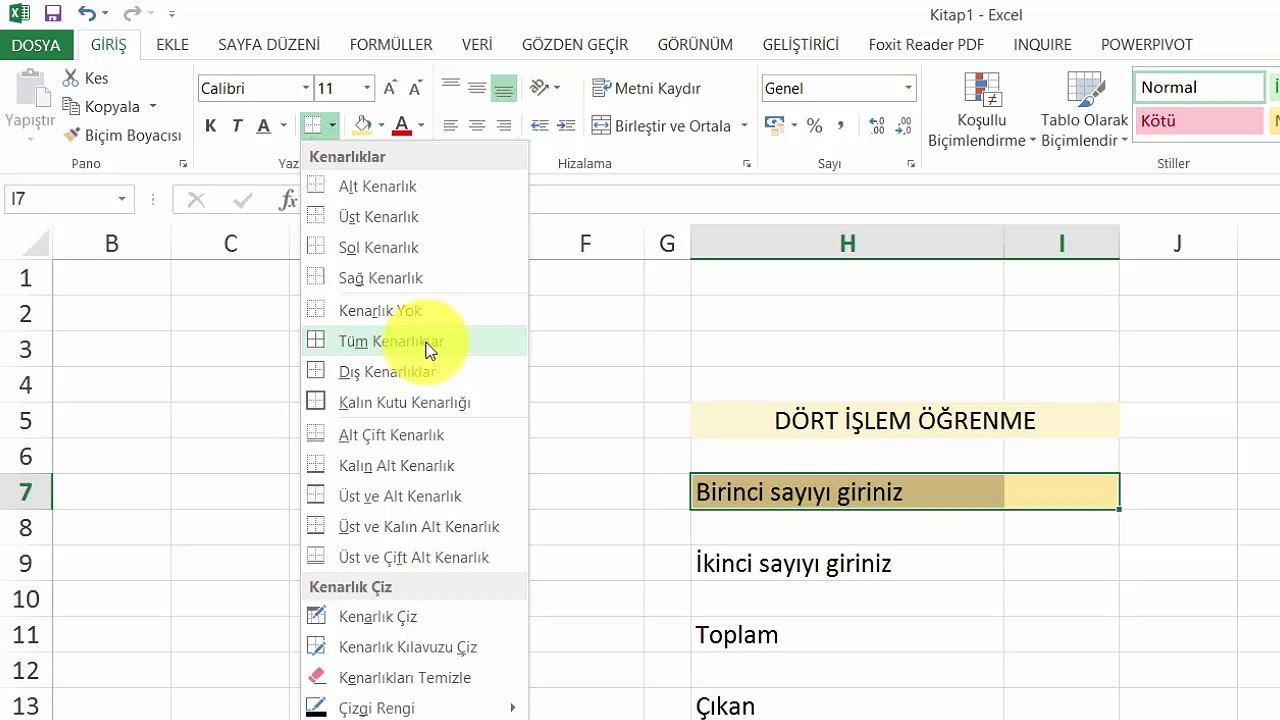The width and height of the screenshot is (1280, 720).
Task: Align text right
Action: [503, 125]
